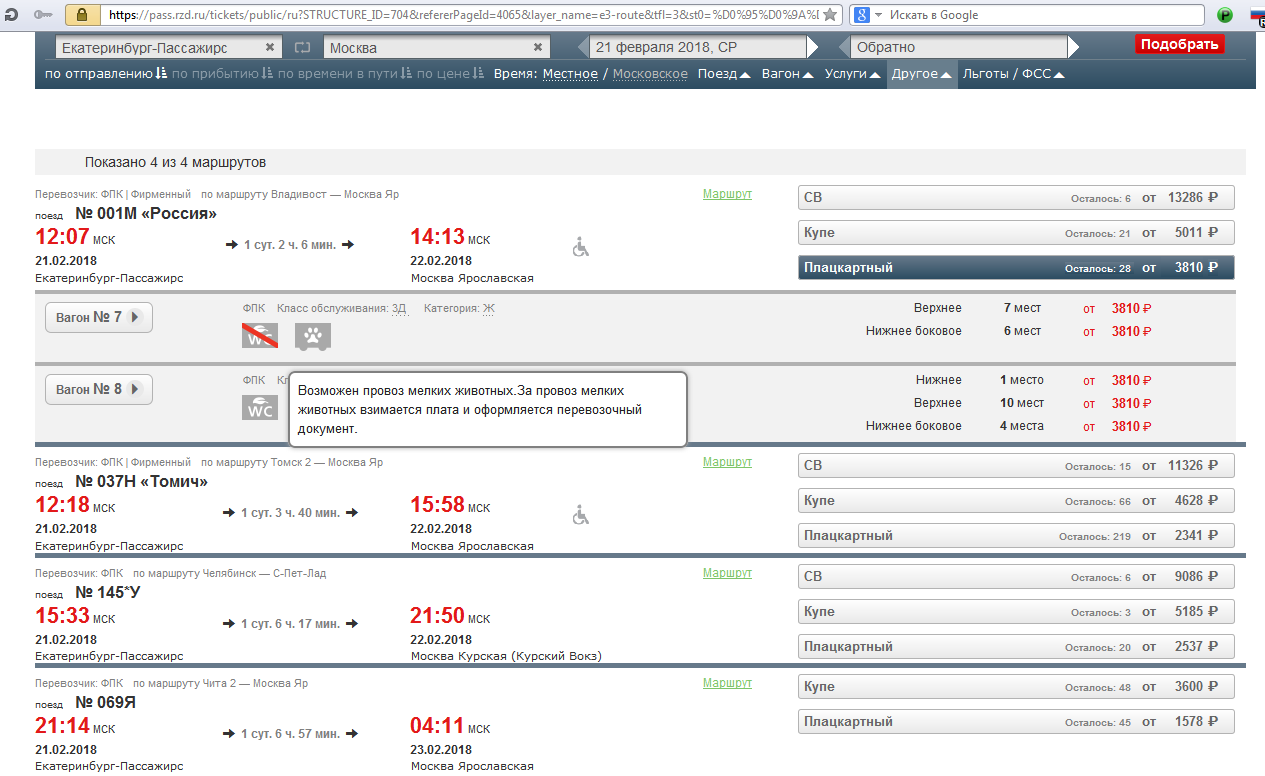Image resolution: width=1265 pixels, height=776 pixels.
Task: Select Купе class for 5185 ₽
Action: tap(1016, 612)
